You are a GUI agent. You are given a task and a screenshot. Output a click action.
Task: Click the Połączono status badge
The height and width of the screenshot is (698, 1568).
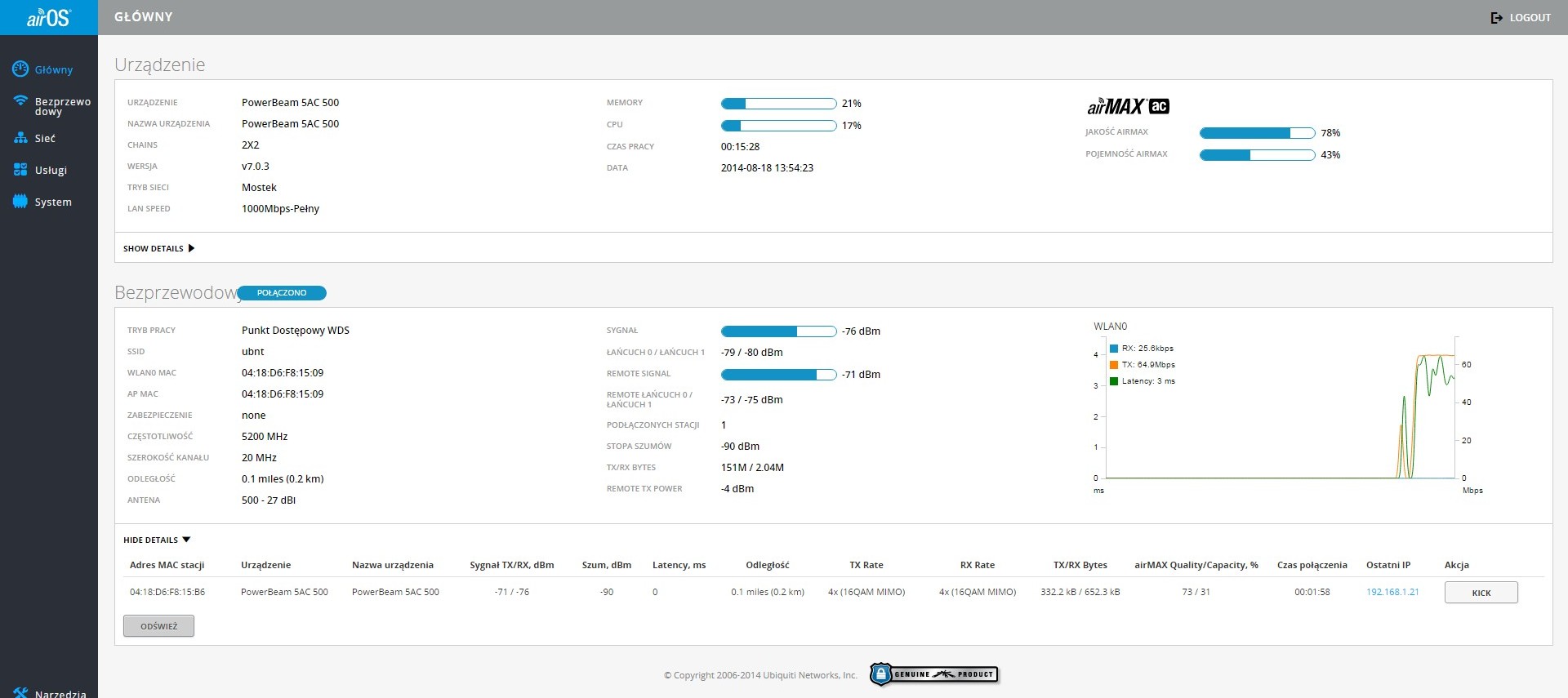[282, 293]
